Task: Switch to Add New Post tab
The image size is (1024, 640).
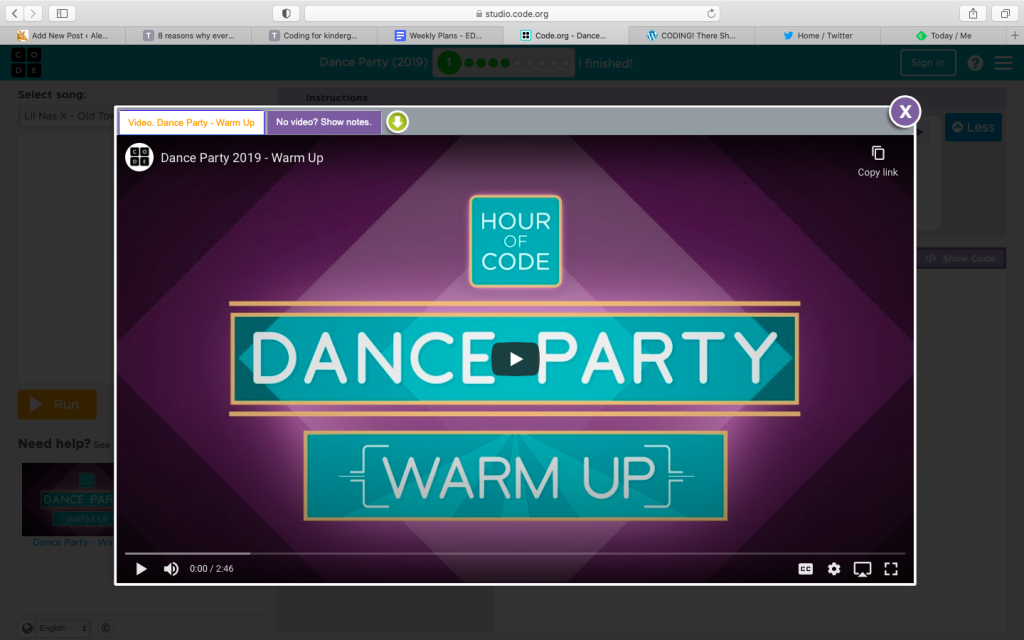Action: tap(63, 35)
